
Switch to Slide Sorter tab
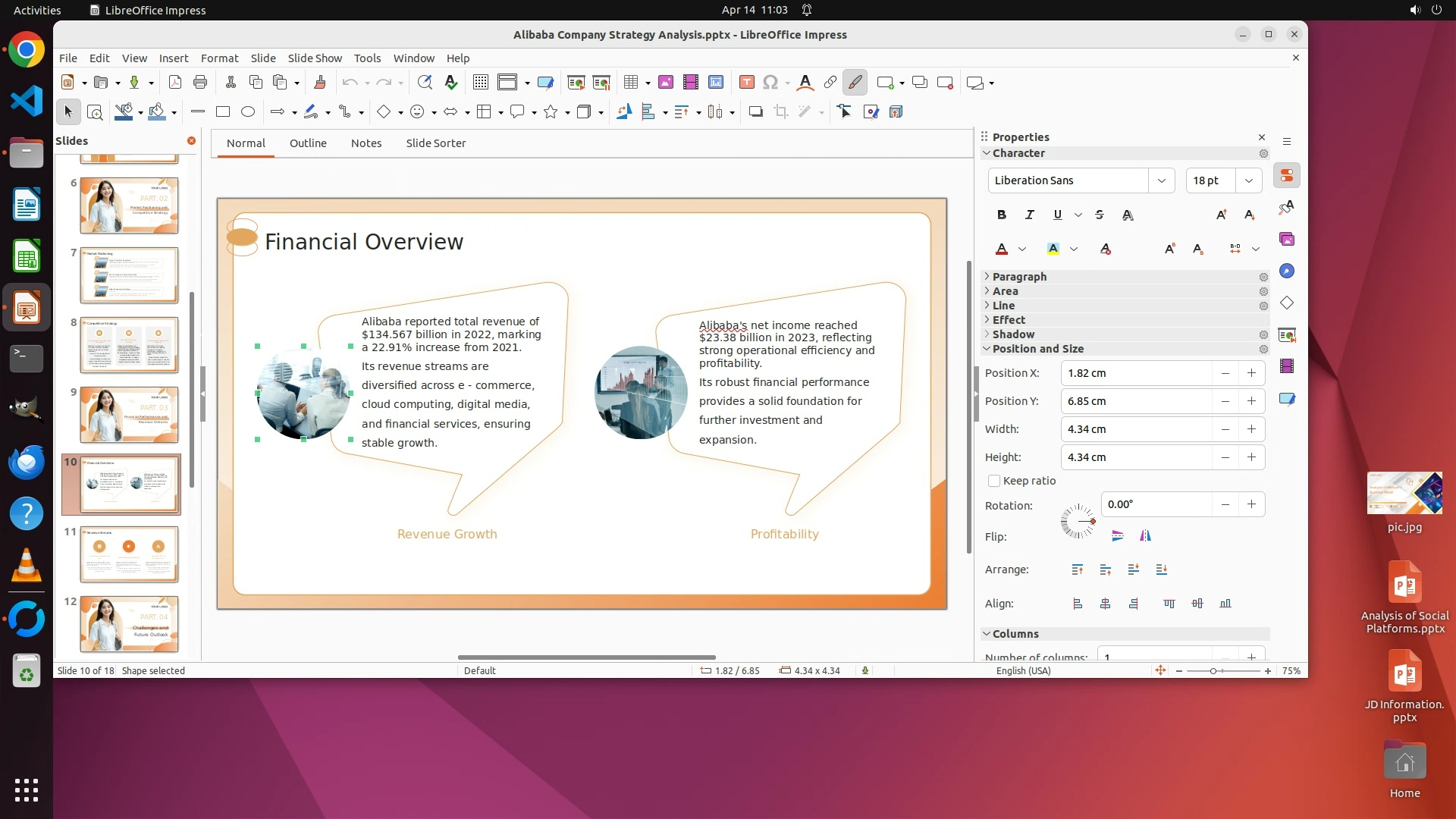[x=435, y=143]
